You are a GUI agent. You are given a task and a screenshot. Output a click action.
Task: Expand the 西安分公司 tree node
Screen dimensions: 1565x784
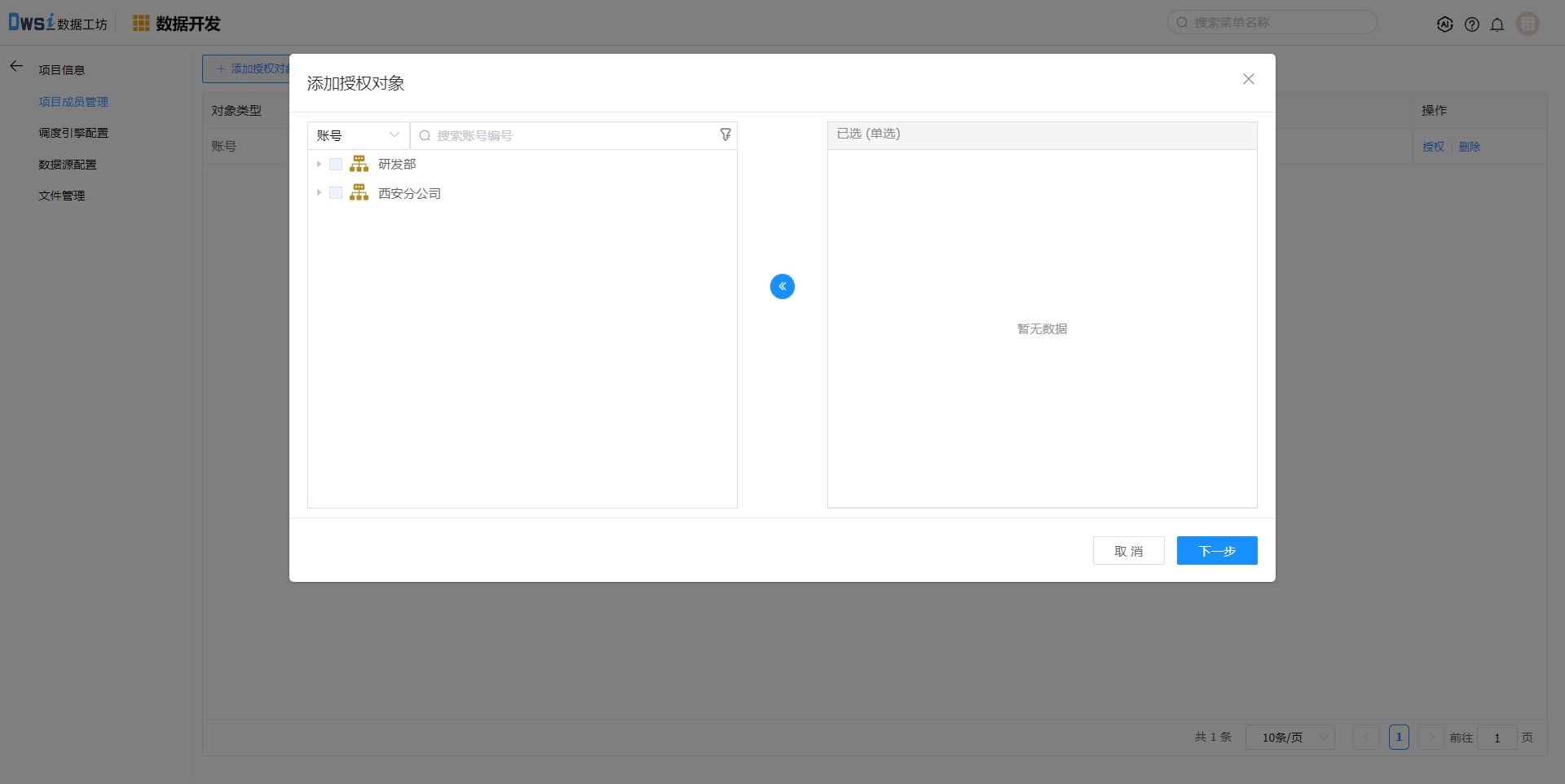coord(319,193)
